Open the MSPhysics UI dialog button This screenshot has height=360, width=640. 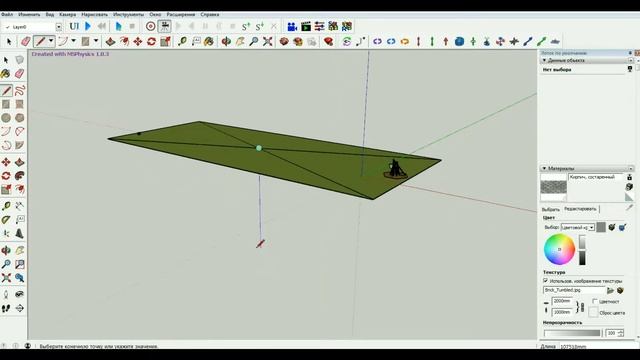[74, 27]
